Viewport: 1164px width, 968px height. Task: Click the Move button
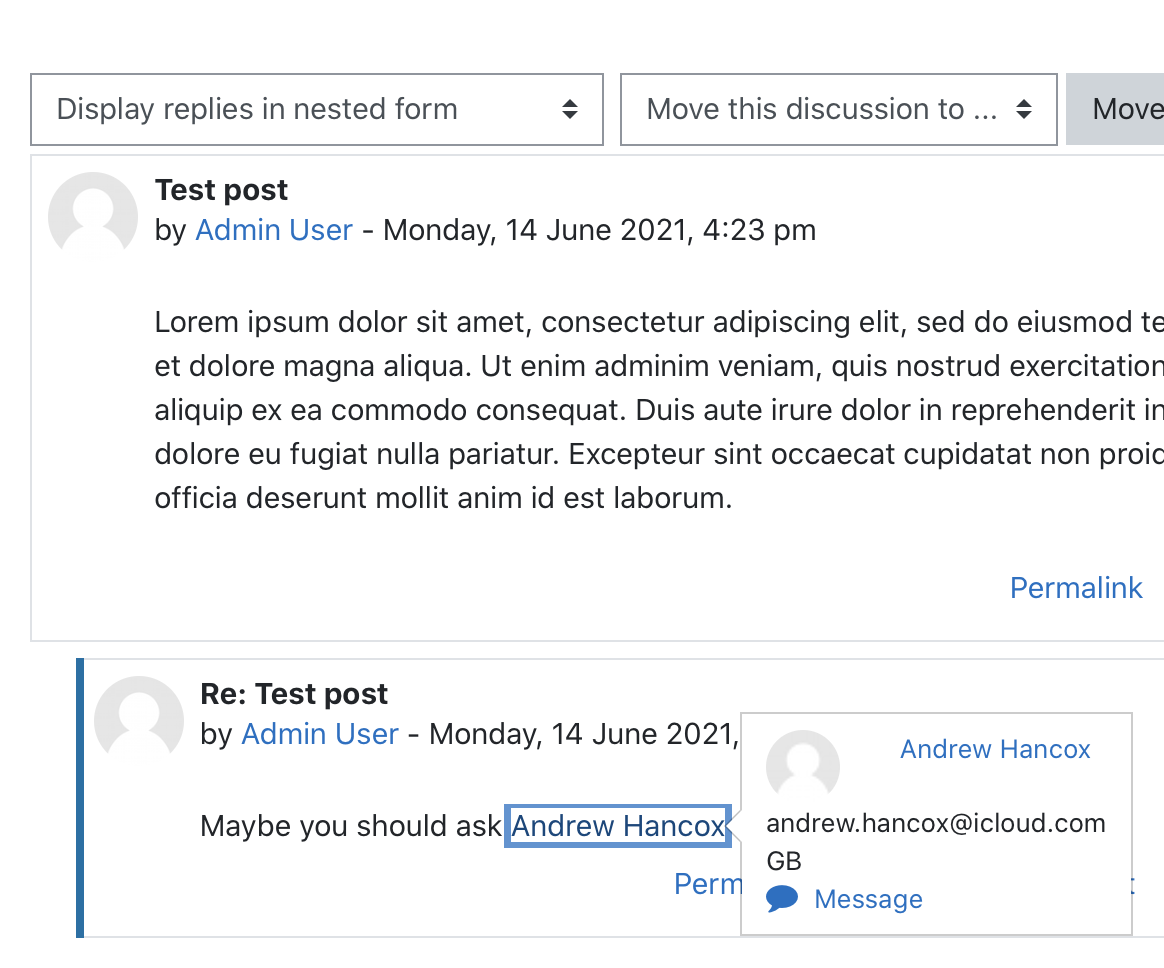pyautogui.click(x=1116, y=109)
